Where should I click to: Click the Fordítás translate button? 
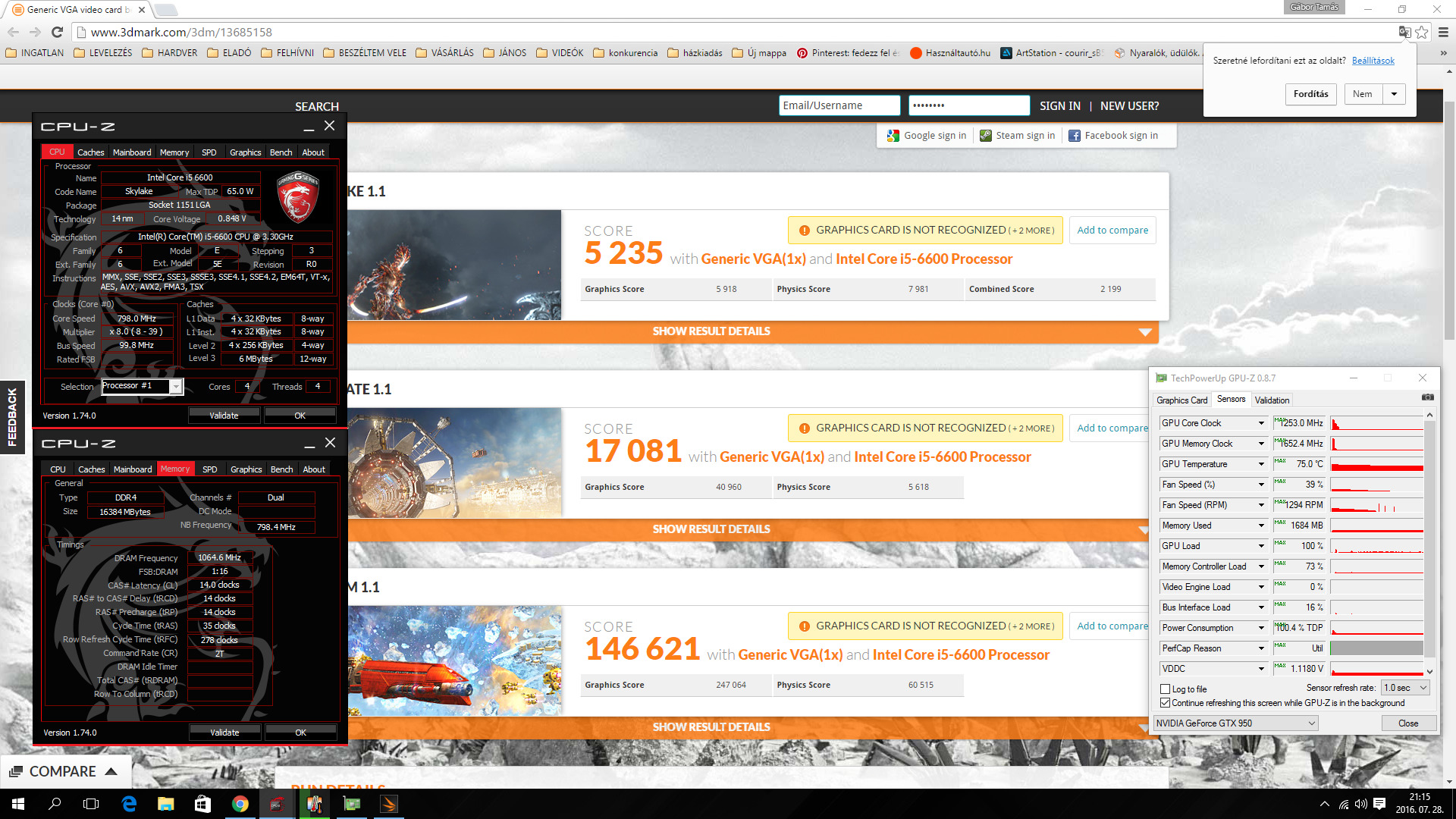point(1310,94)
